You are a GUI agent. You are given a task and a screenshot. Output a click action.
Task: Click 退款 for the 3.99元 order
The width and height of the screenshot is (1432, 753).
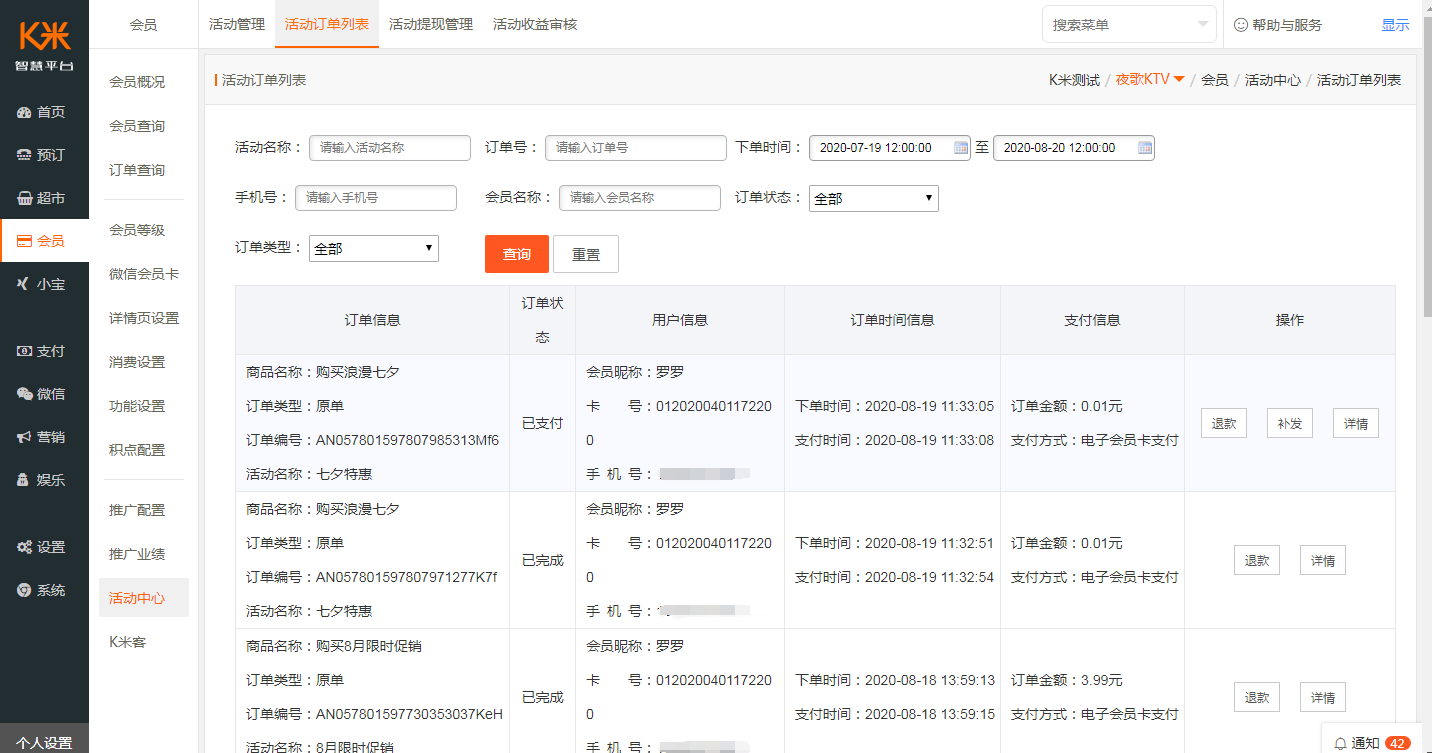[x=1257, y=697]
